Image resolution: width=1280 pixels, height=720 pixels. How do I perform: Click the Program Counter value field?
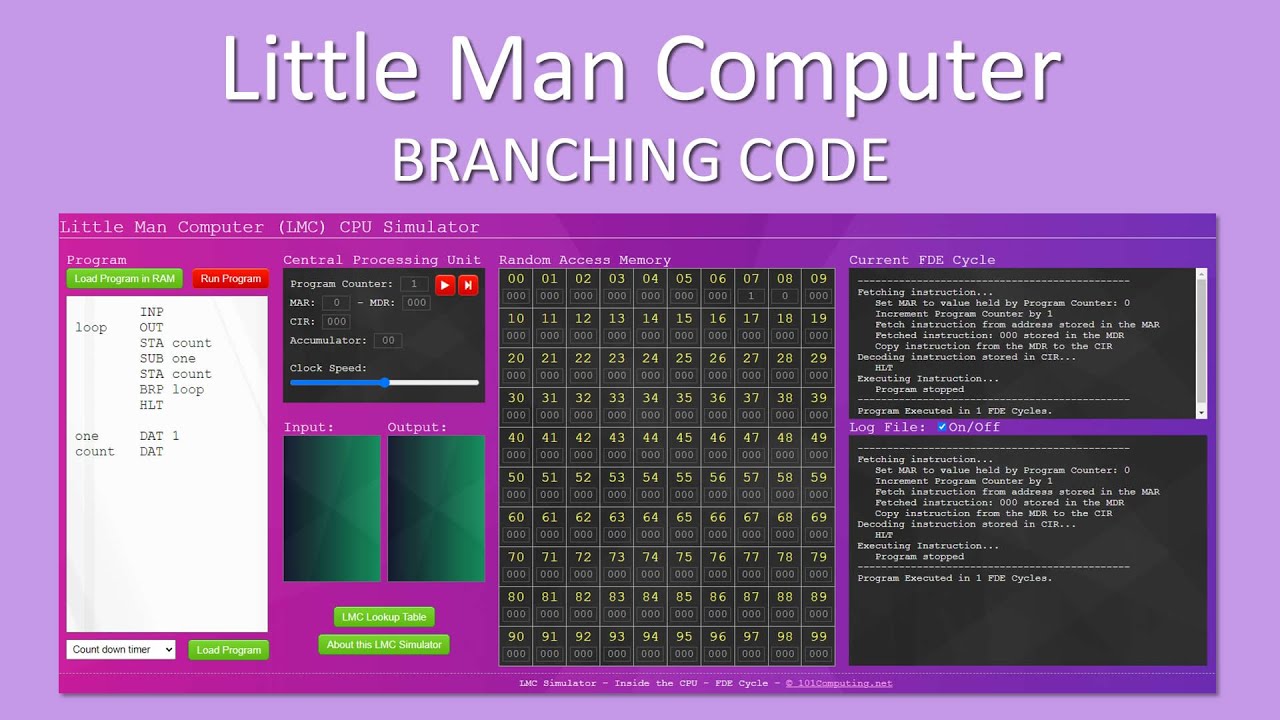(x=414, y=283)
